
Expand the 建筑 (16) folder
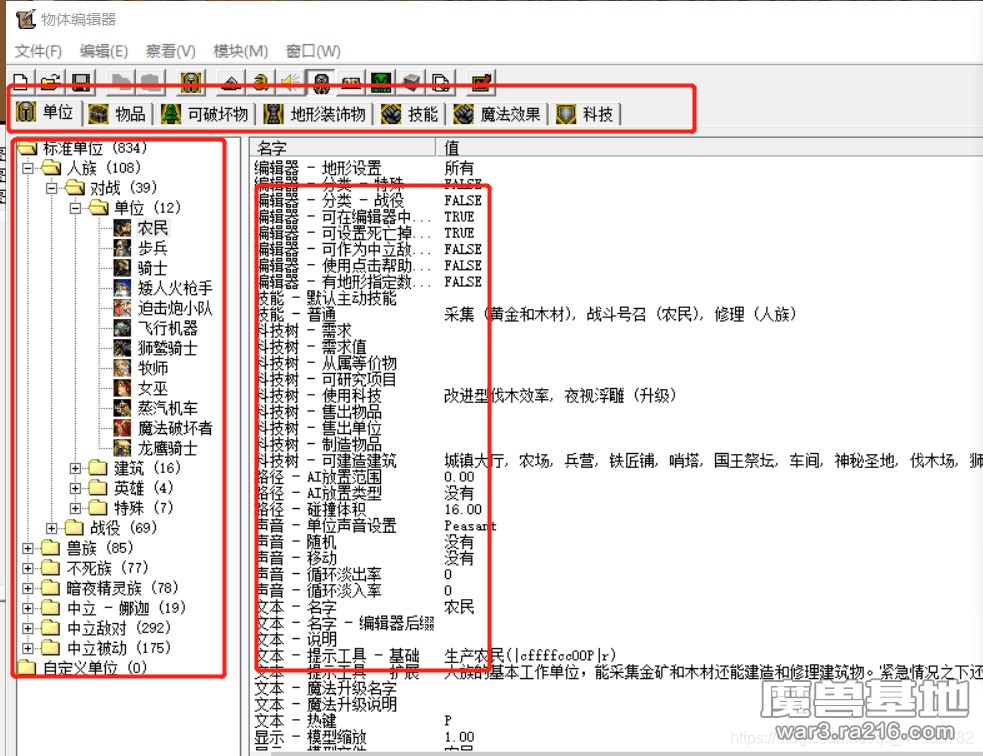(76, 468)
